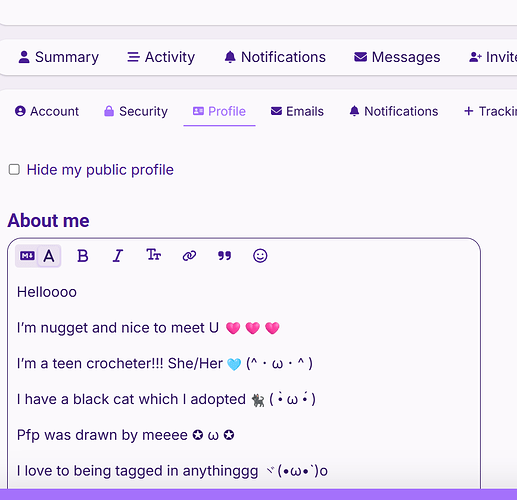Open the top Notifications tab with bell
This screenshot has height=500, width=517.
tap(275, 57)
